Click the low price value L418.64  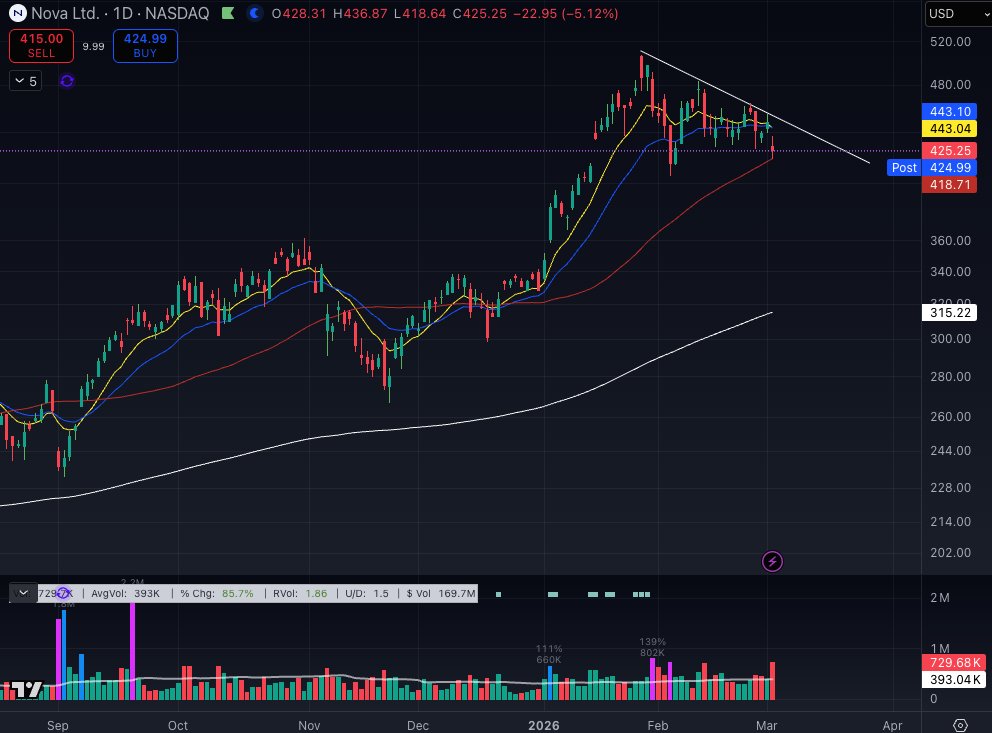(x=419, y=13)
